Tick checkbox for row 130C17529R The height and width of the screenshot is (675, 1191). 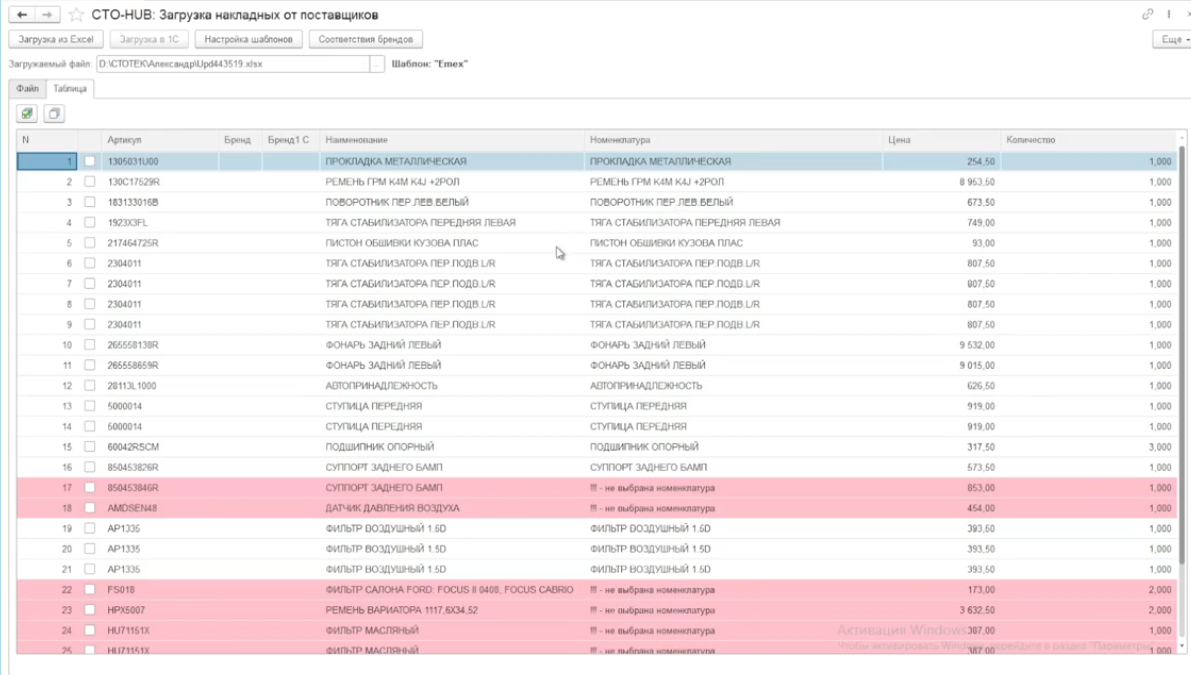pyautogui.click(x=90, y=182)
